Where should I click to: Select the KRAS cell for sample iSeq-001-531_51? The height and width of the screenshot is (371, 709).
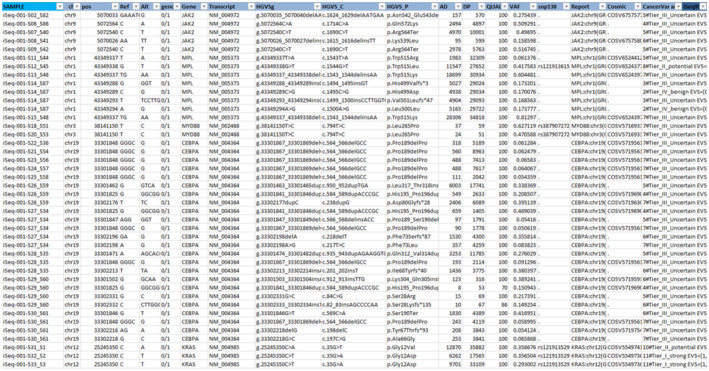(188, 347)
